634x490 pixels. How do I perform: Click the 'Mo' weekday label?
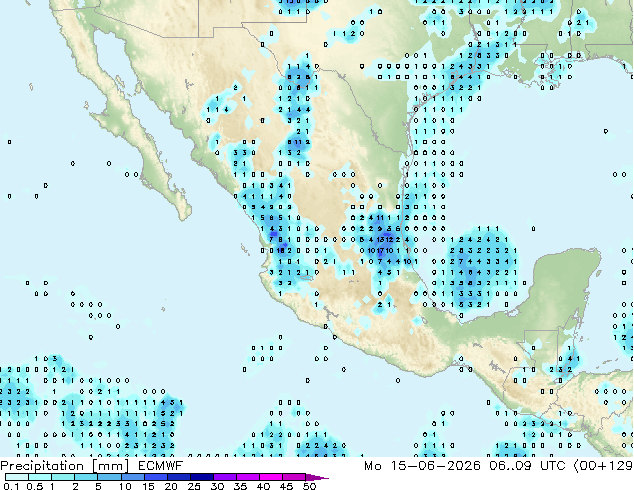pyautogui.click(x=372, y=466)
